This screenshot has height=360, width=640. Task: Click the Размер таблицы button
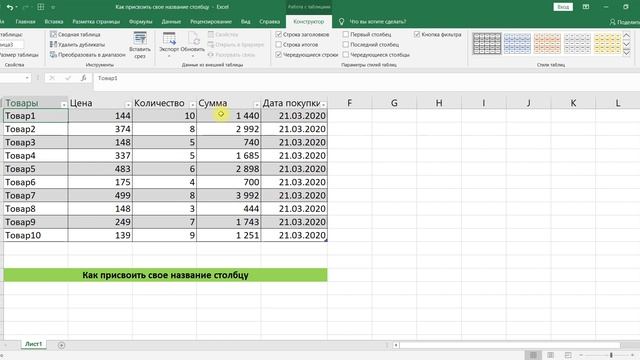tap(18, 55)
